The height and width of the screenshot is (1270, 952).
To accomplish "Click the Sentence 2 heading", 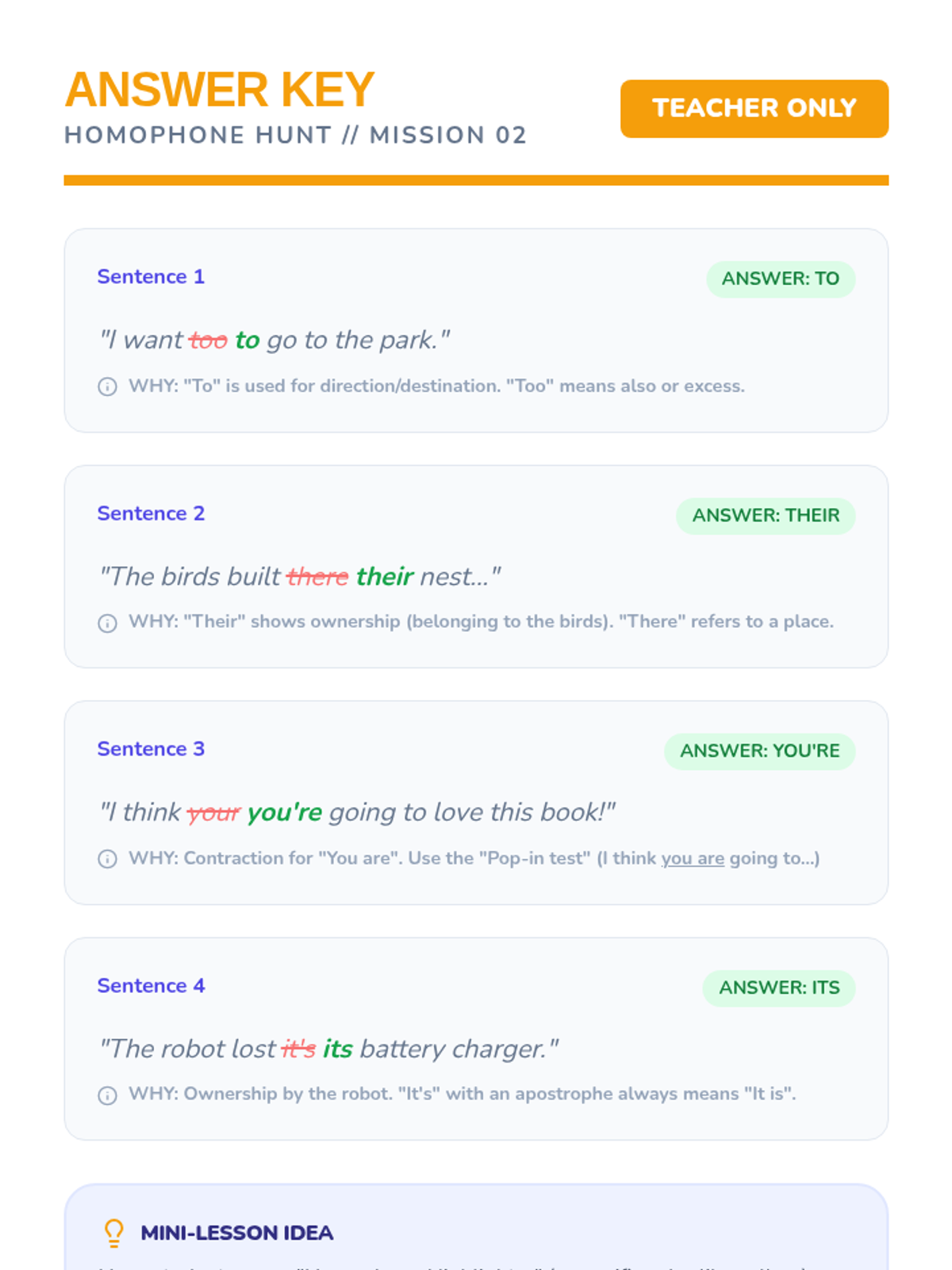I will coord(151,513).
